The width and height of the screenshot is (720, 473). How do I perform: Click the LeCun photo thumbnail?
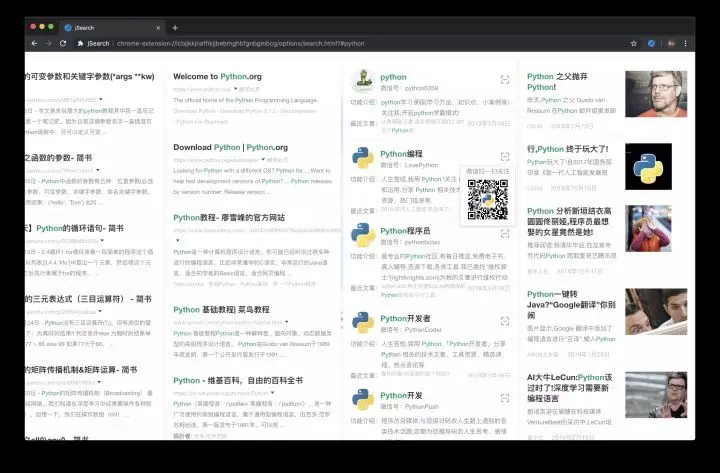(x=656, y=394)
